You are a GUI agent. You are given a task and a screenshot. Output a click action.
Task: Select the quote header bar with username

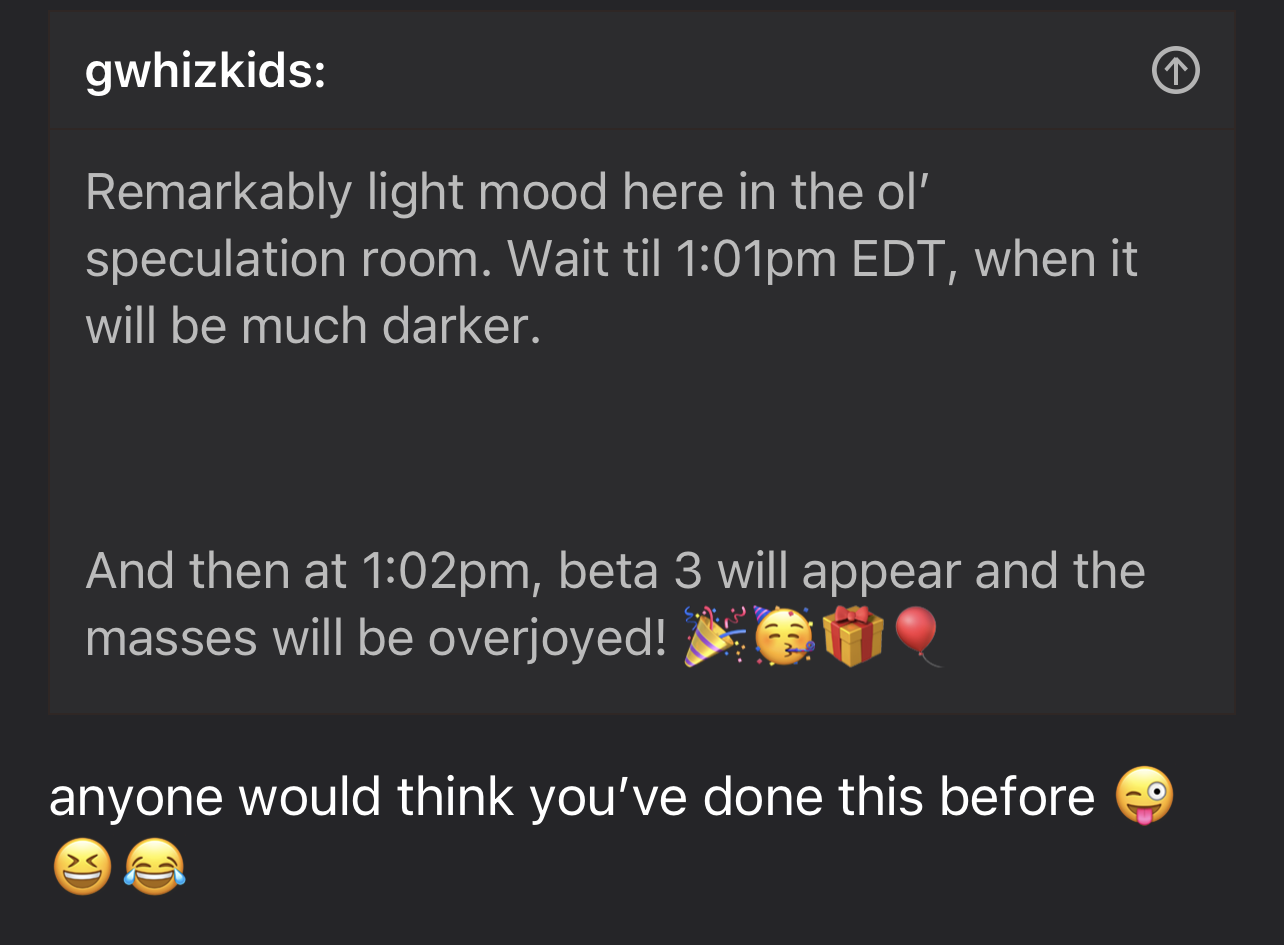[641, 71]
